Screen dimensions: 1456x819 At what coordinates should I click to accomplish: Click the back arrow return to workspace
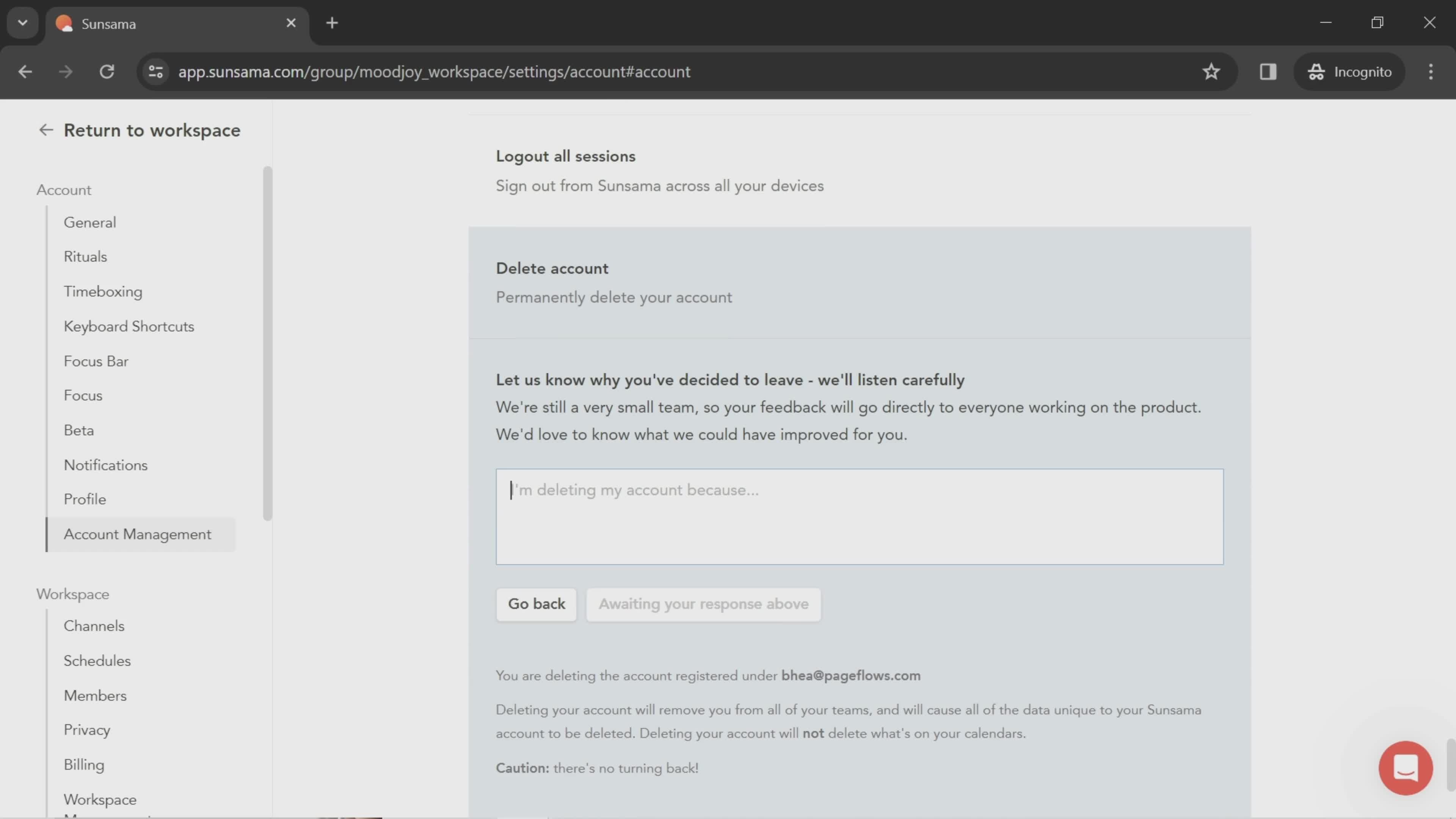[x=46, y=130]
